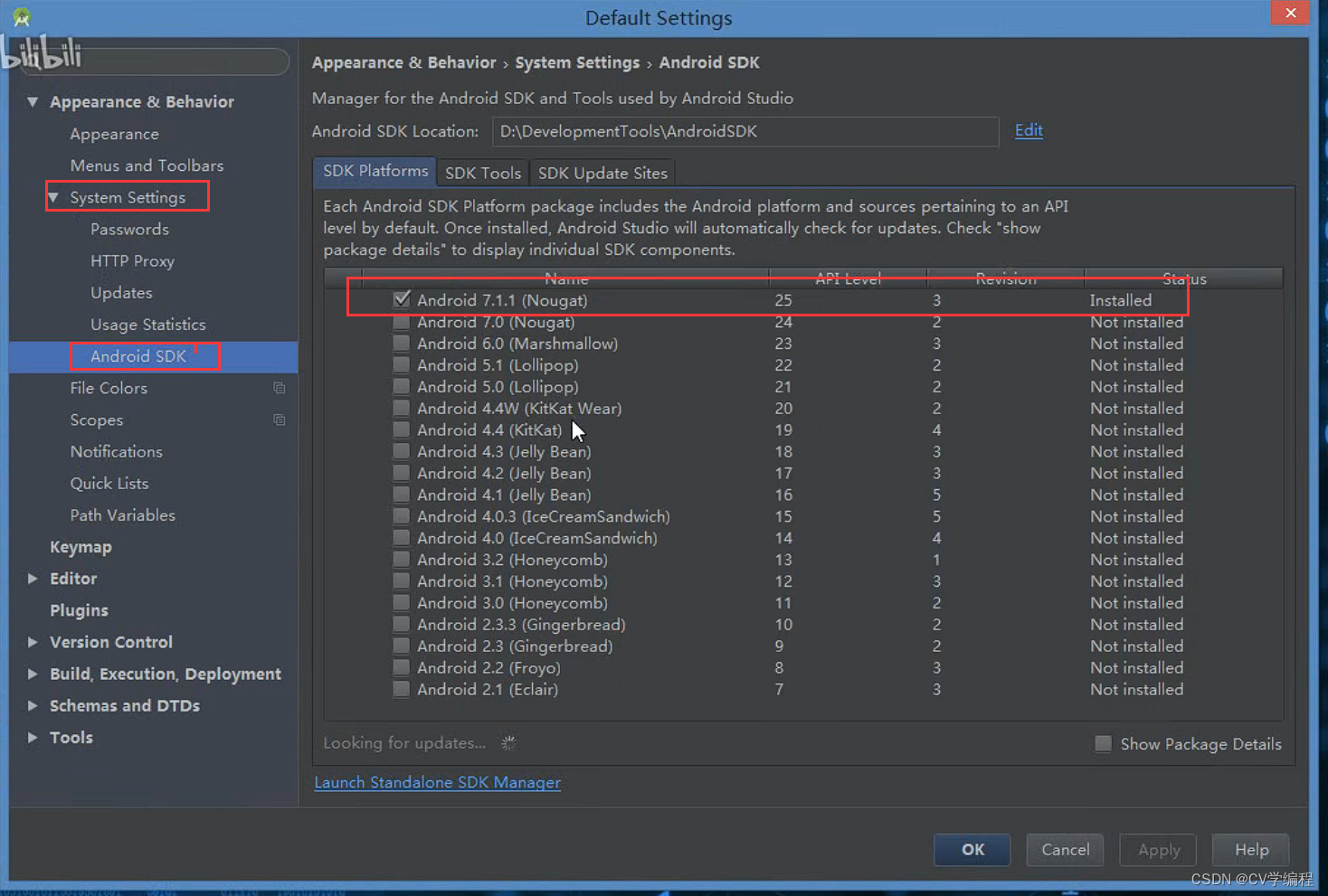
Task: Expand Build, Execution, Deployment arrow
Action: [x=33, y=674]
